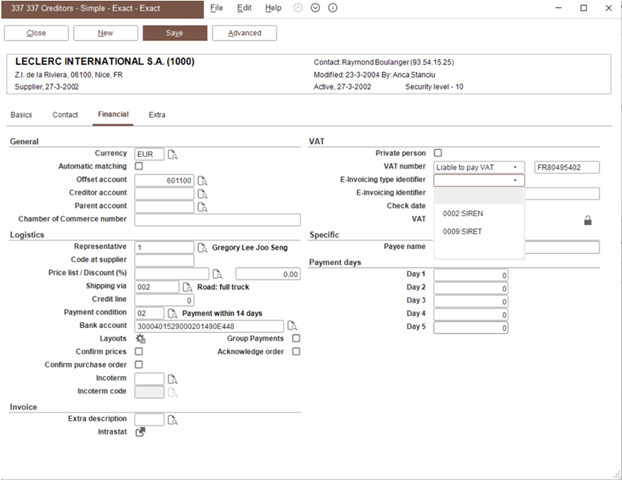622x480 pixels.
Task: Focus the Extra description field
Action: tap(149, 419)
